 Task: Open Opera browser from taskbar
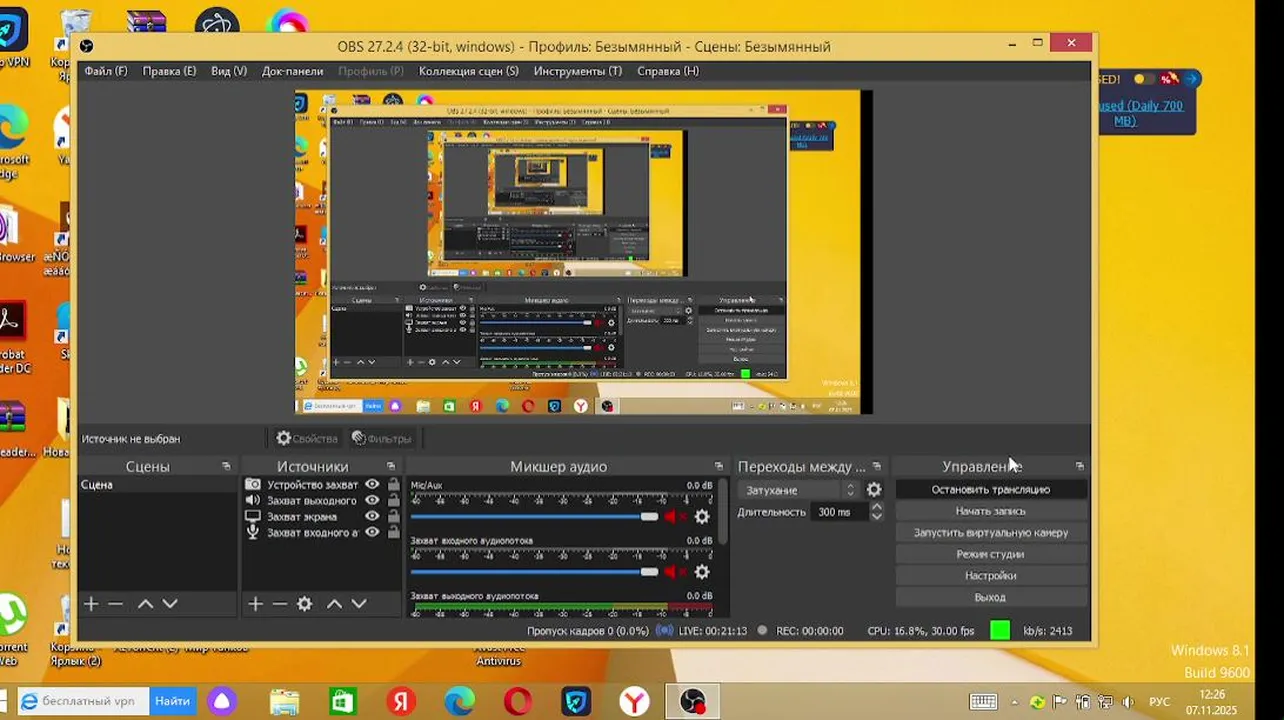coord(518,702)
